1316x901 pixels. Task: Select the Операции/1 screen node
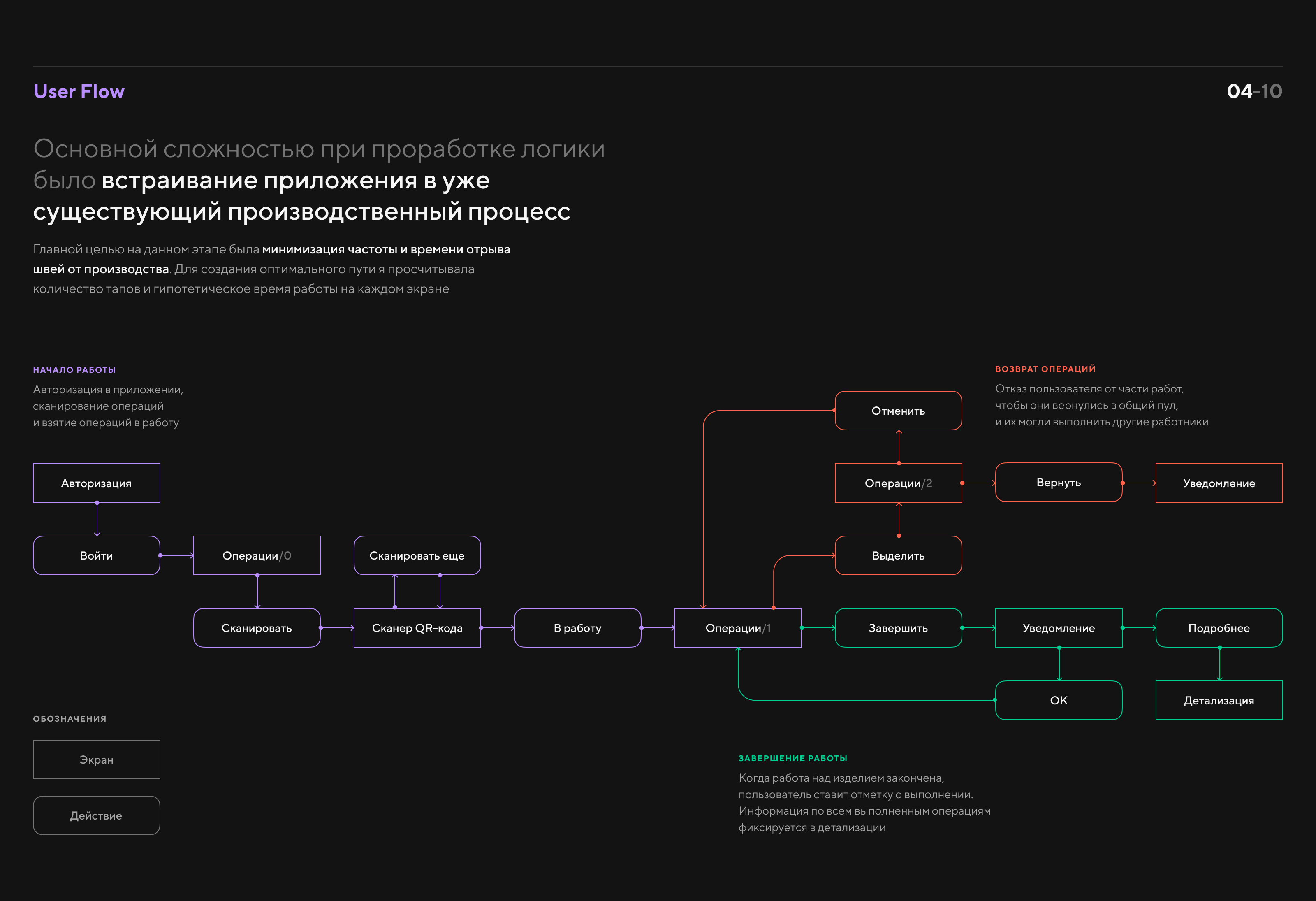point(738,628)
